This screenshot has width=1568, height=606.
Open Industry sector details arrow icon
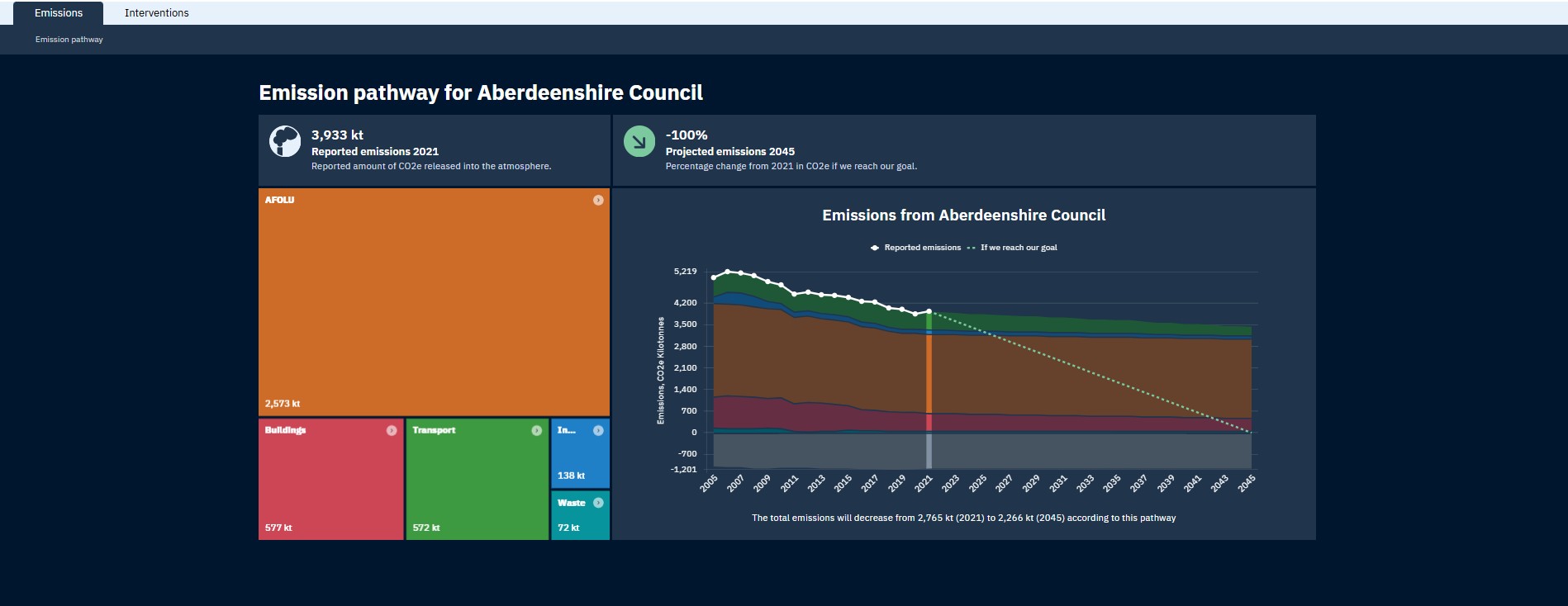tap(598, 430)
